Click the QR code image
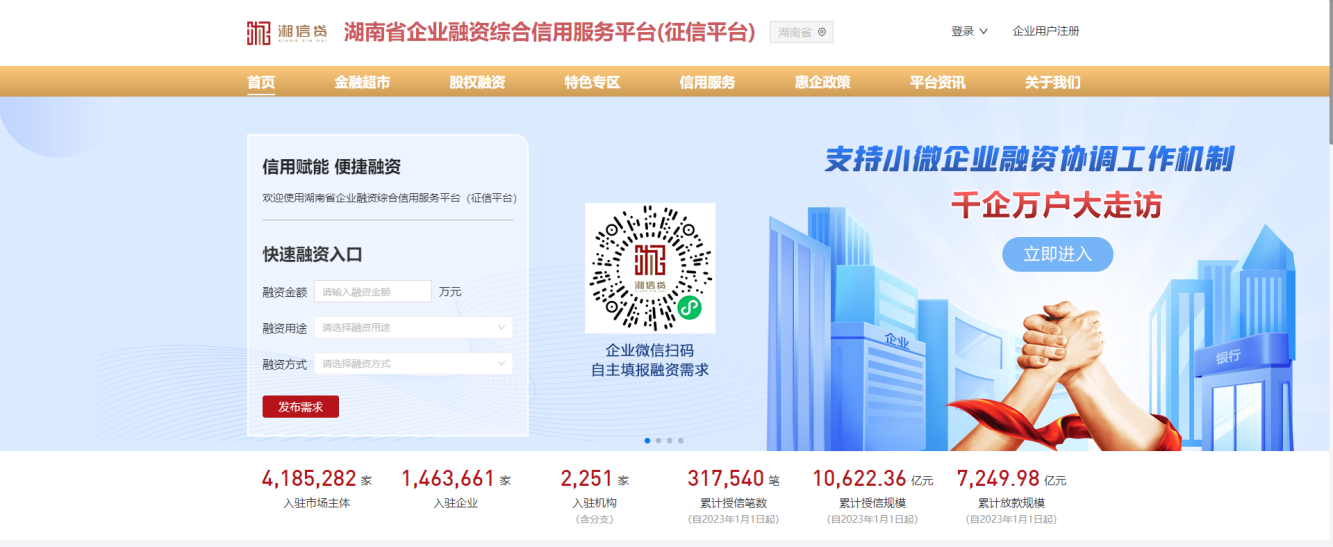 click(x=650, y=268)
